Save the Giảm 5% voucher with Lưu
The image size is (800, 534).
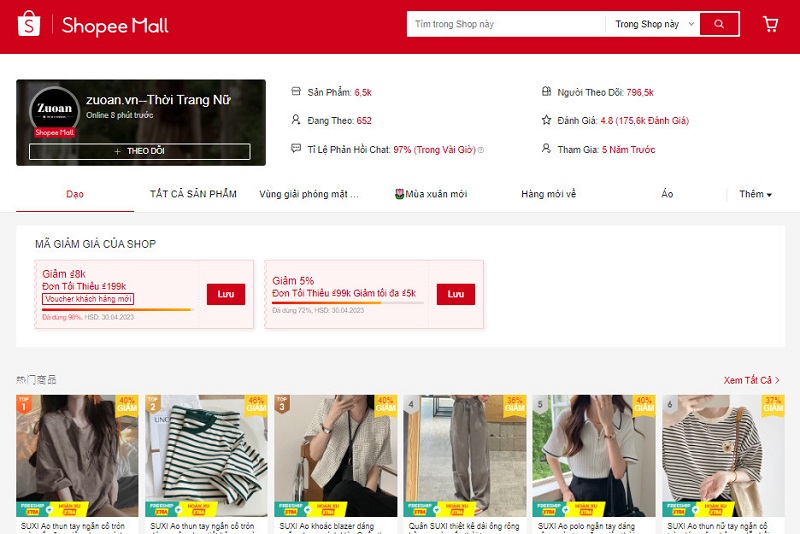[x=455, y=294]
